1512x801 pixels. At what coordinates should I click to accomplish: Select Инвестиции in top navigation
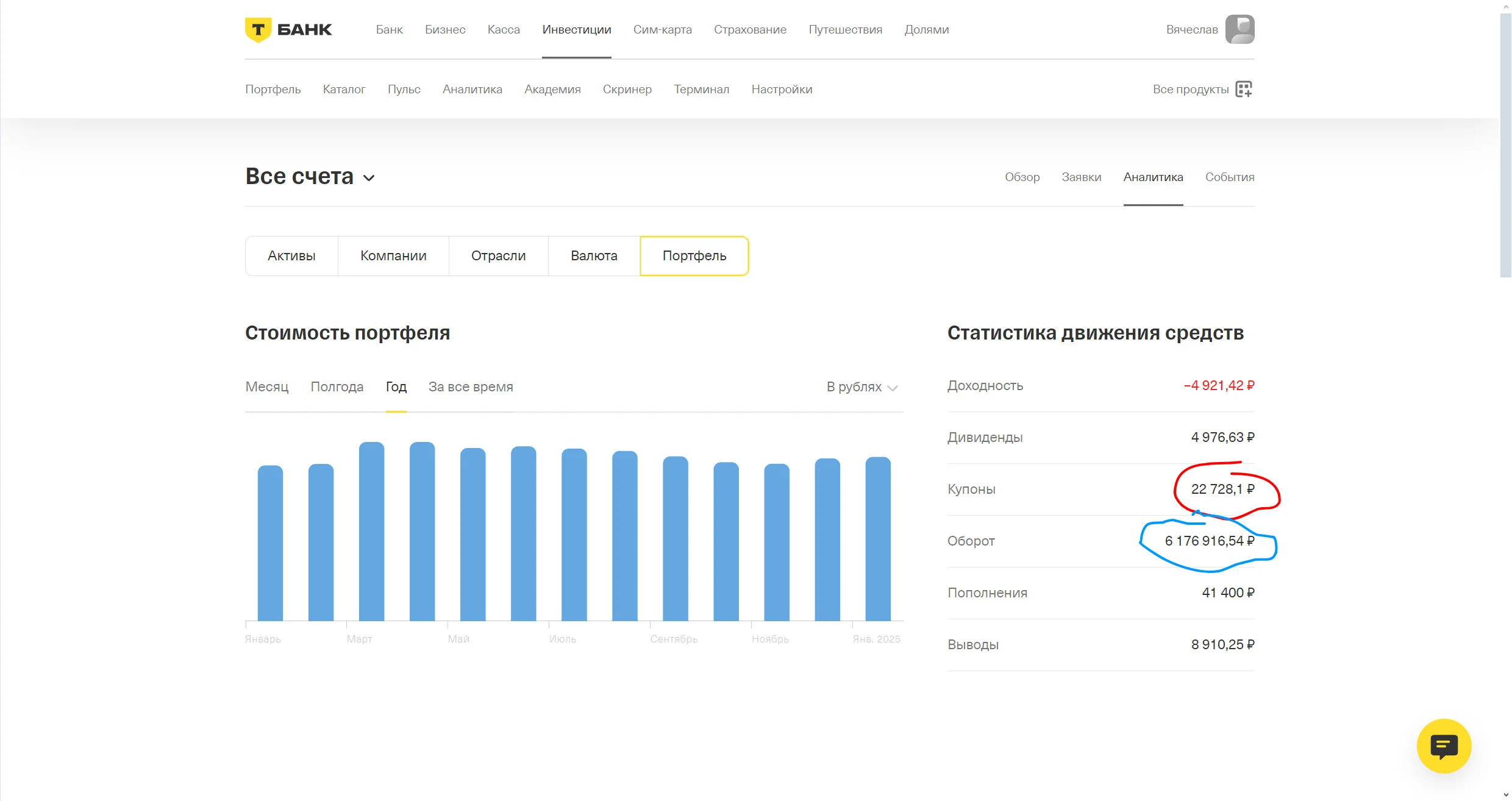577,29
